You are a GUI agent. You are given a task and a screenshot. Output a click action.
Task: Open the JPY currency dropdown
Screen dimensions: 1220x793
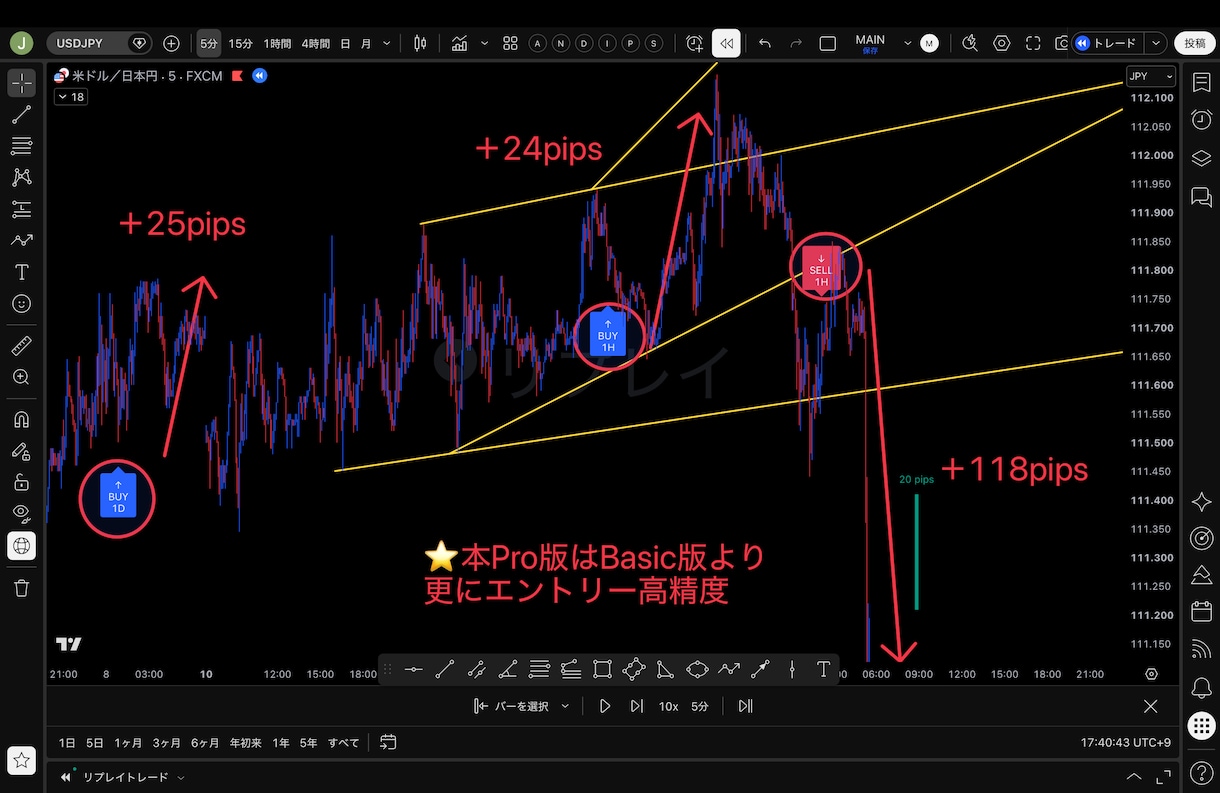[1151, 76]
